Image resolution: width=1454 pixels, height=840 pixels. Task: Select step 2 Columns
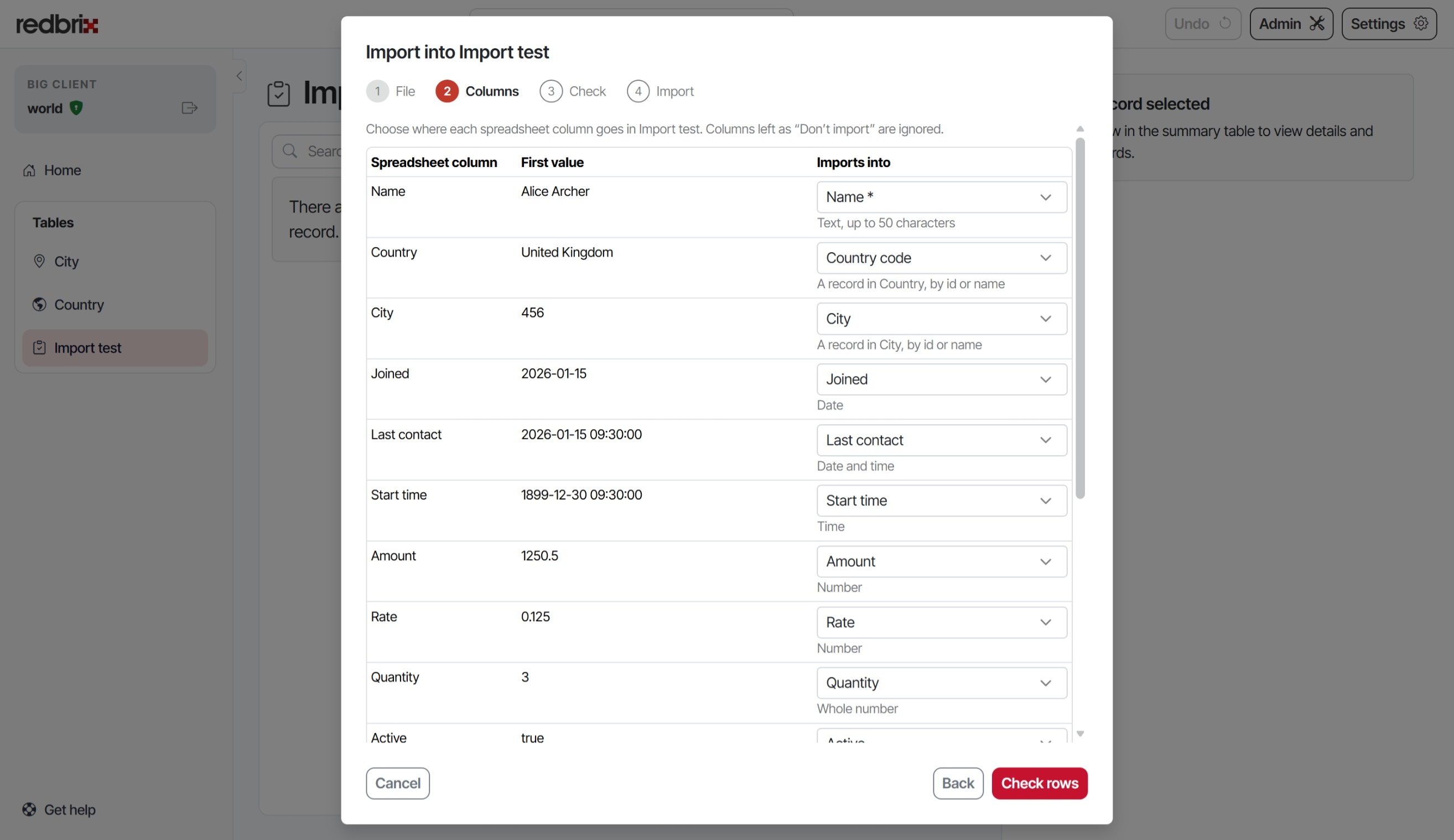pyautogui.click(x=477, y=91)
